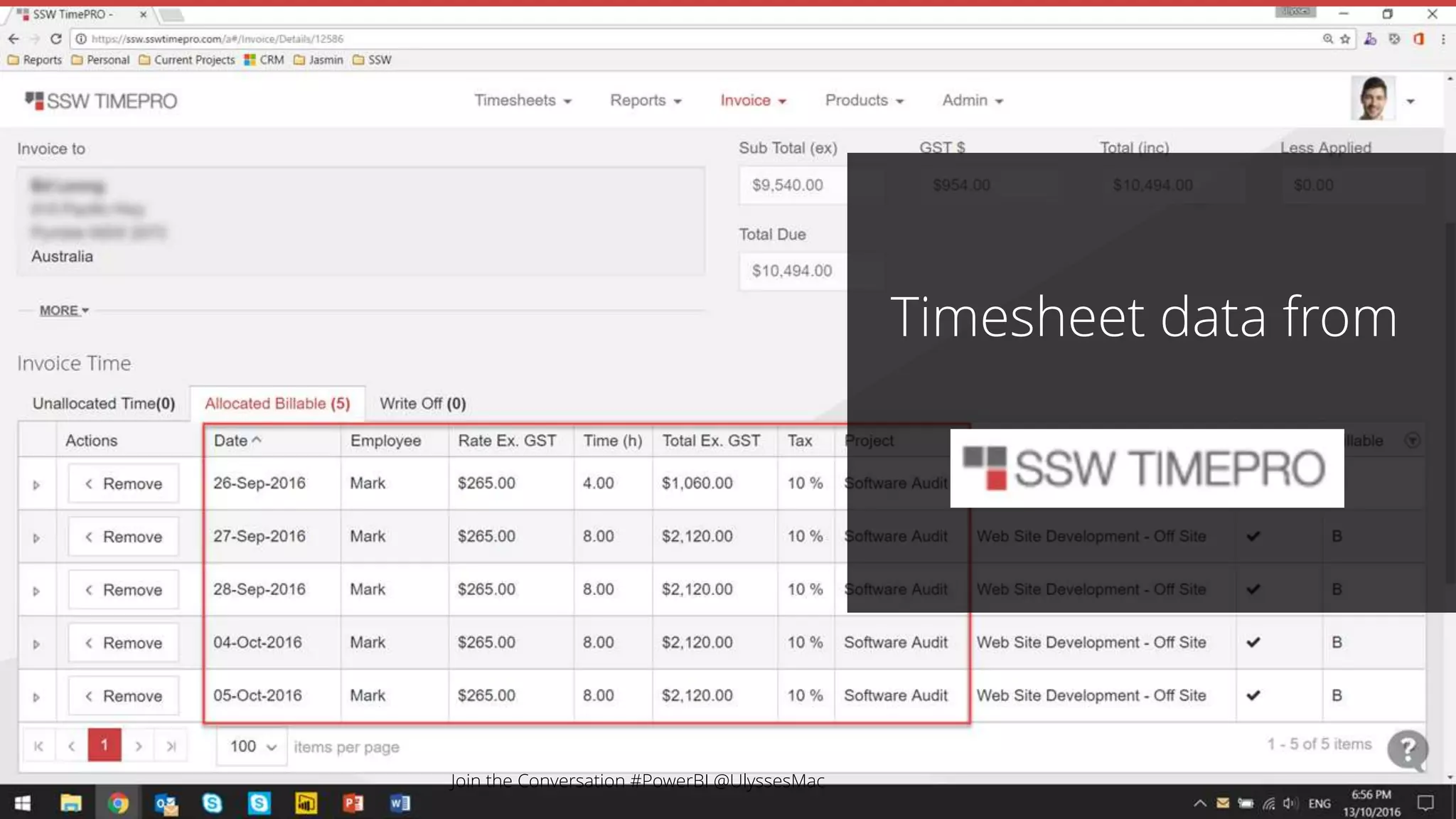Remove the 28-Sep-2016 time entry

pos(124,590)
